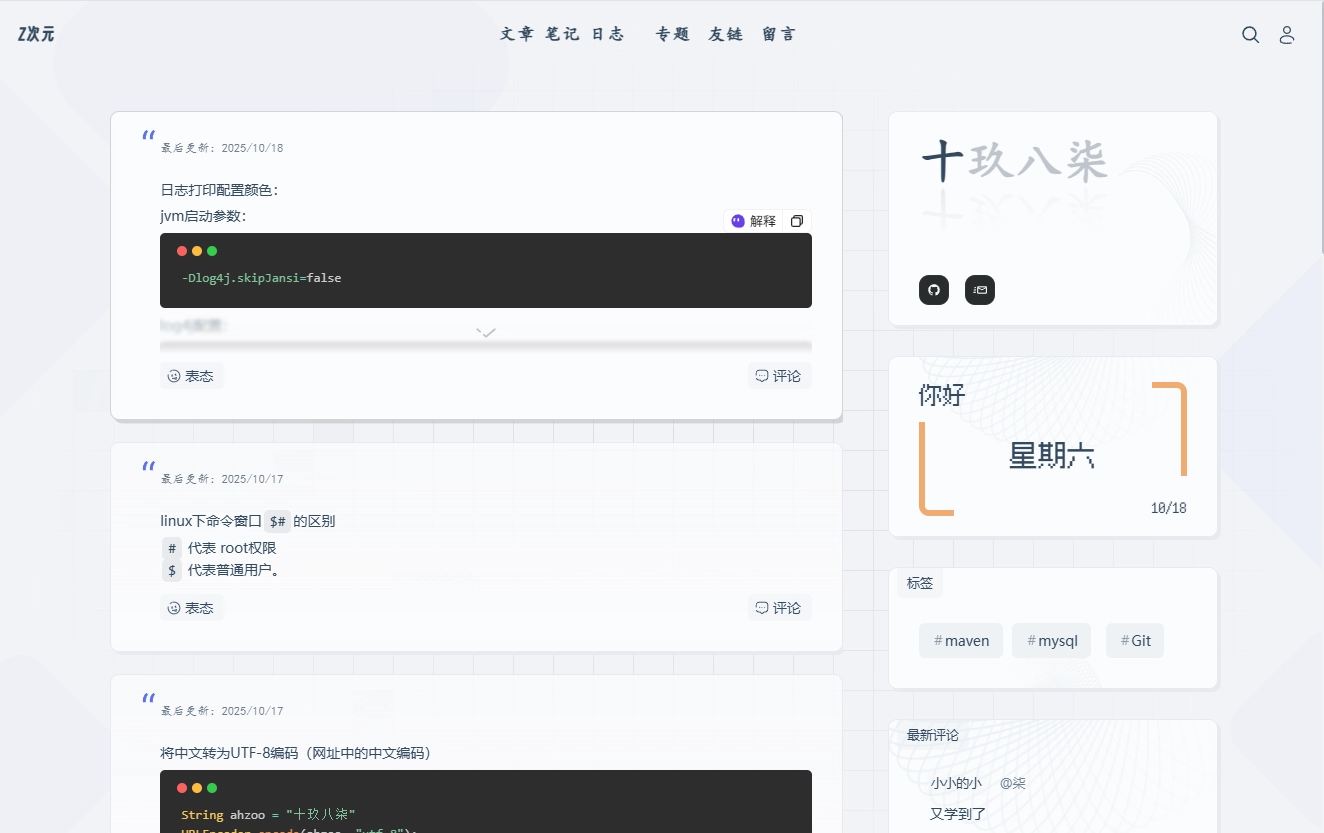
Task: Click 表态 reaction on first post
Action: click(191, 376)
